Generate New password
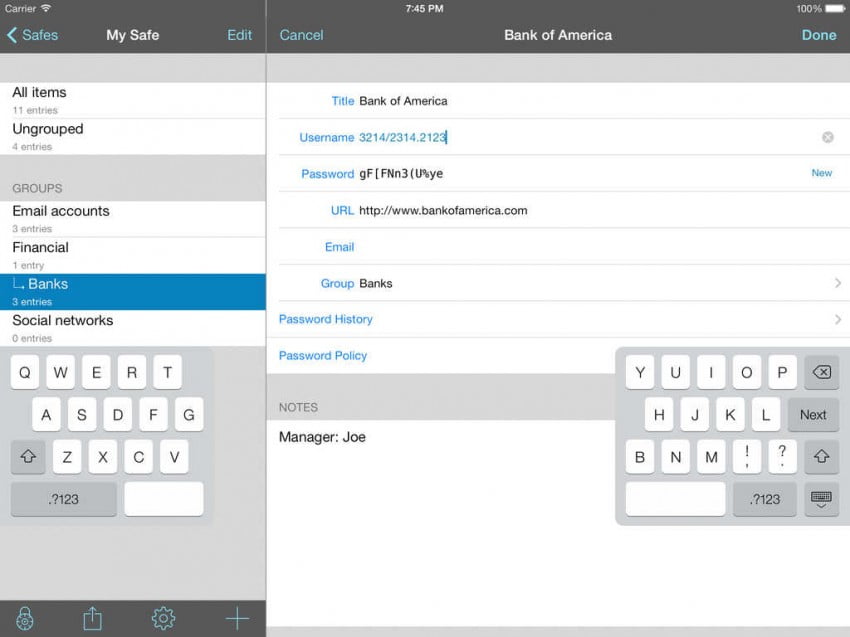This screenshot has height=637, width=850. click(821, 173)
